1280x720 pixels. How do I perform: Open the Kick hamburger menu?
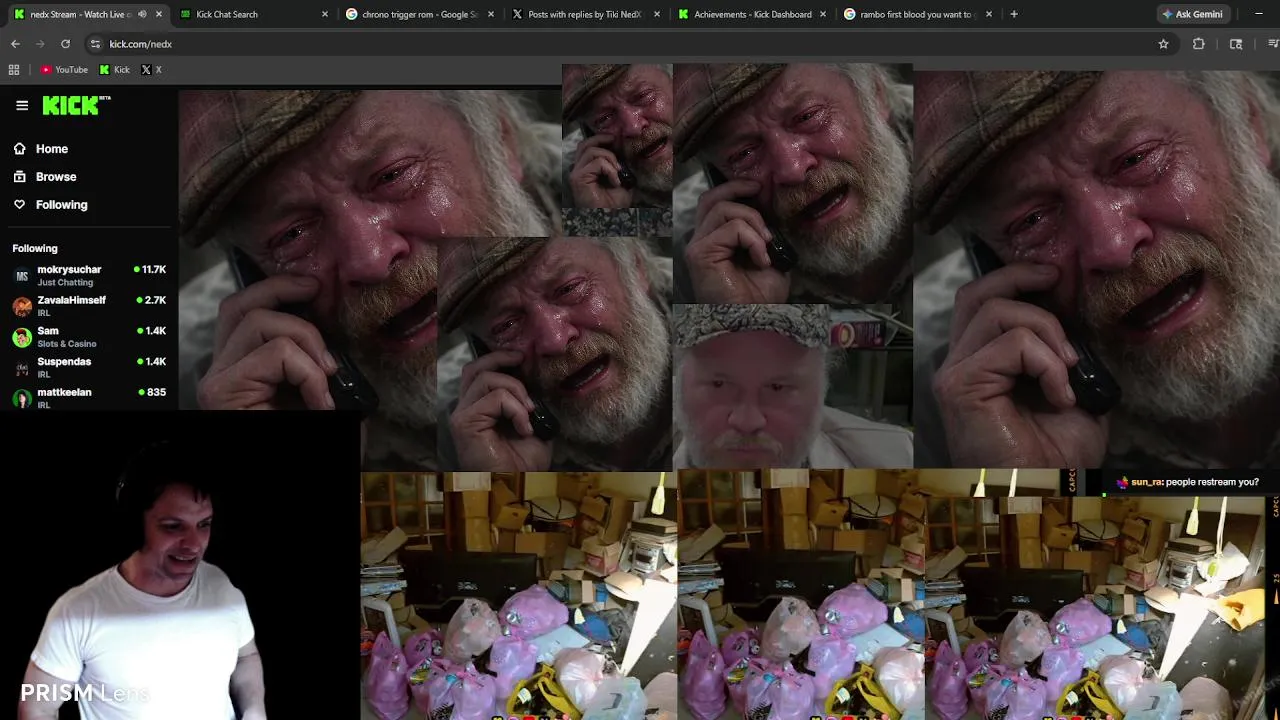click(x=22, y=105)
